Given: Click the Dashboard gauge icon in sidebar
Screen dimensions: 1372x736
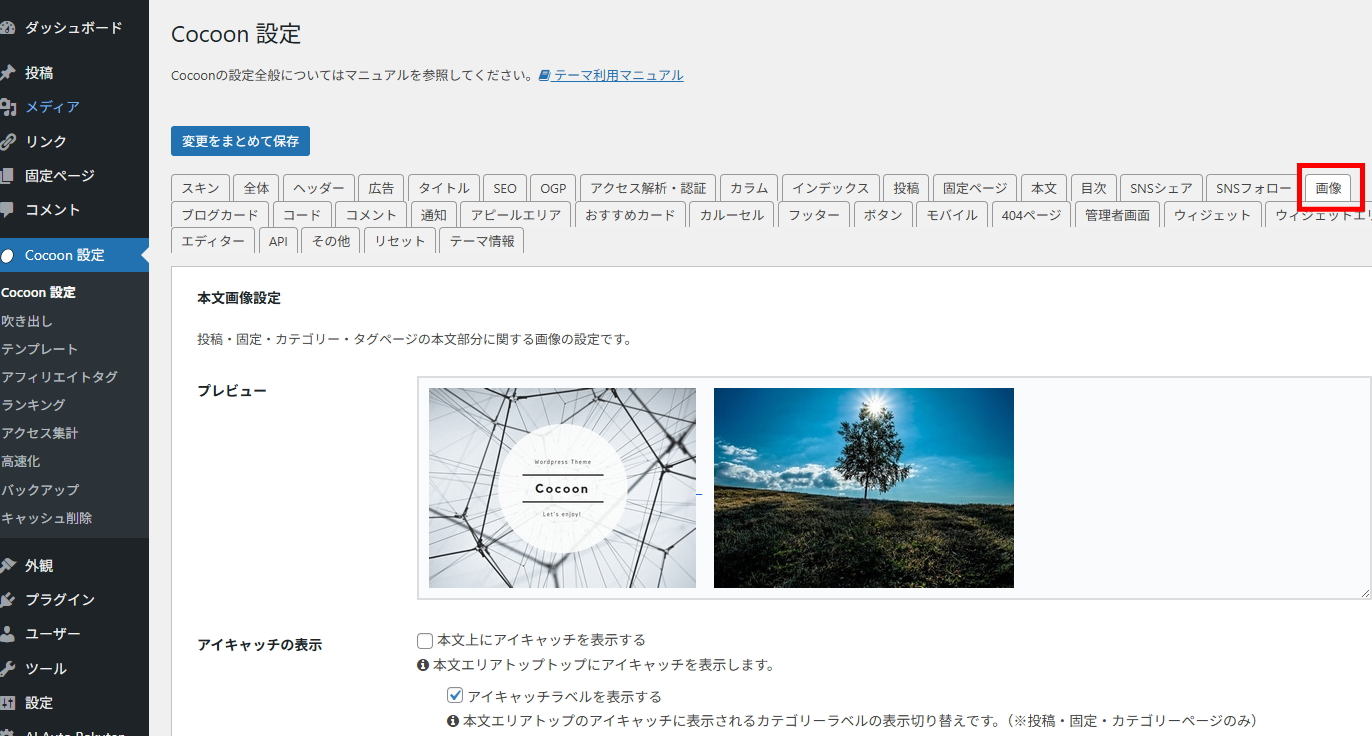Looking at the screenshot, I should tap(7, 28).
